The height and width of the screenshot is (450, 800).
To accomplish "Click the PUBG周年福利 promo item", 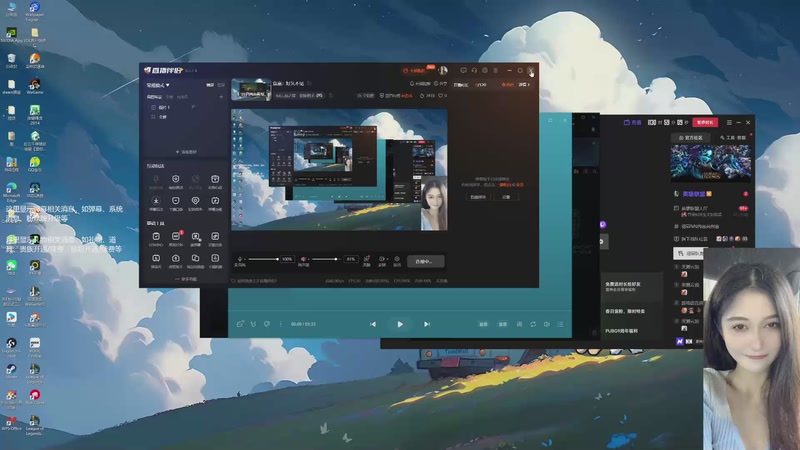I will [x=621, y=331].
